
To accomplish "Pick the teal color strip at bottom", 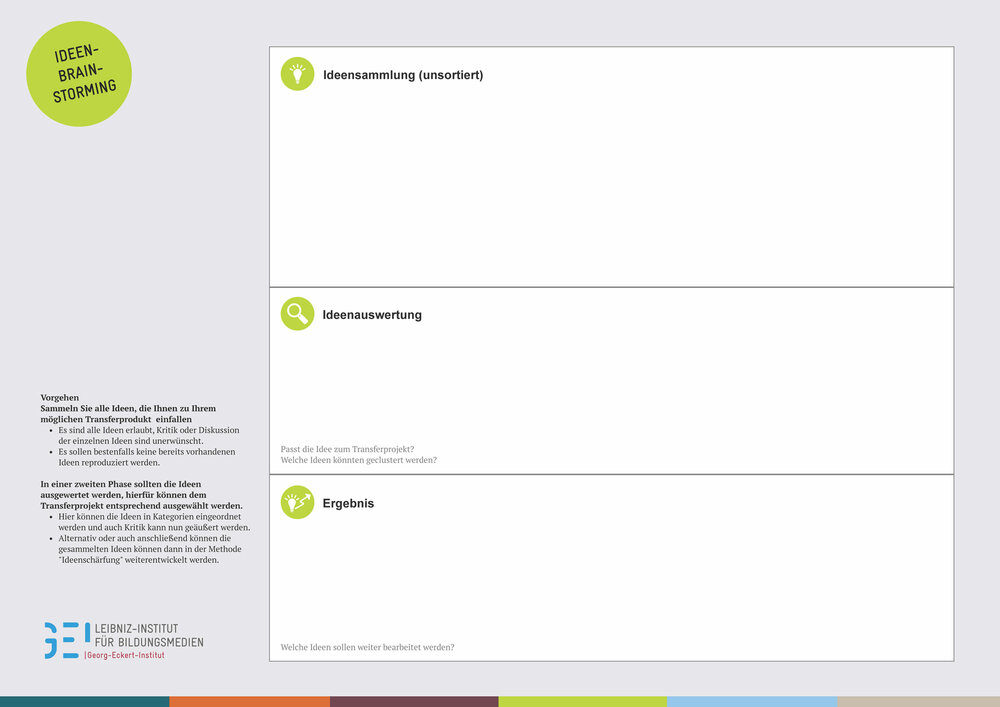I will (84, 701).
